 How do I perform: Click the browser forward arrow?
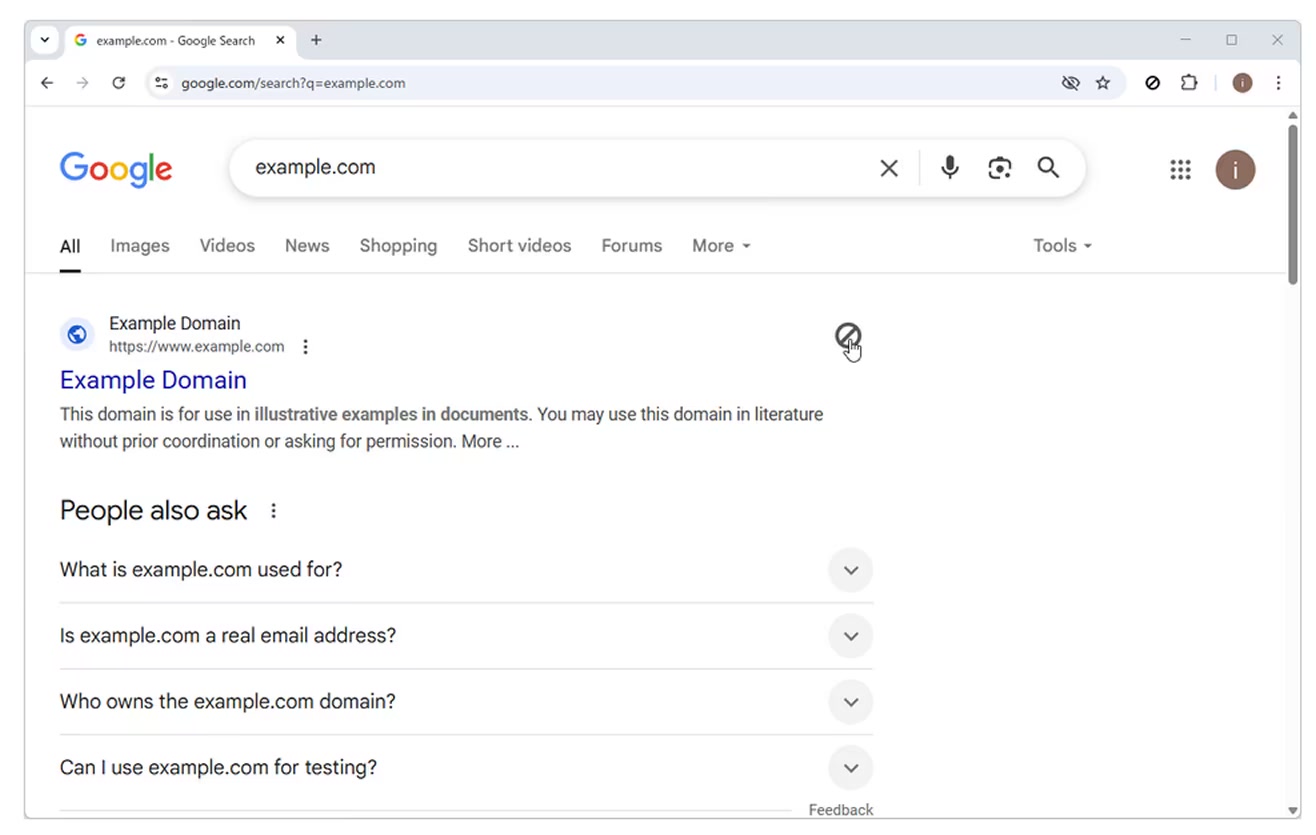point(83,83)
